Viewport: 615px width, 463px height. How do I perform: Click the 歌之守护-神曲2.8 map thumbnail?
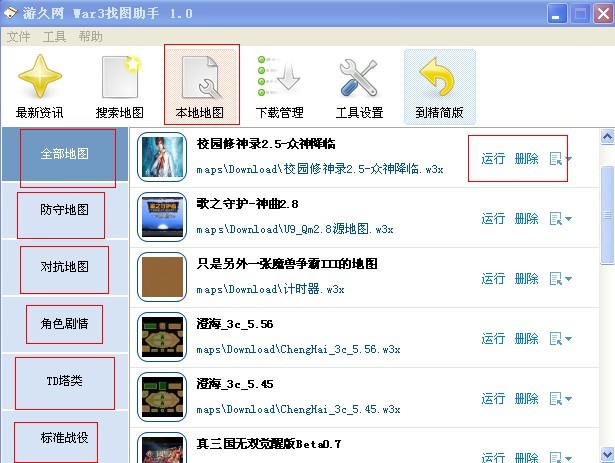162,217
